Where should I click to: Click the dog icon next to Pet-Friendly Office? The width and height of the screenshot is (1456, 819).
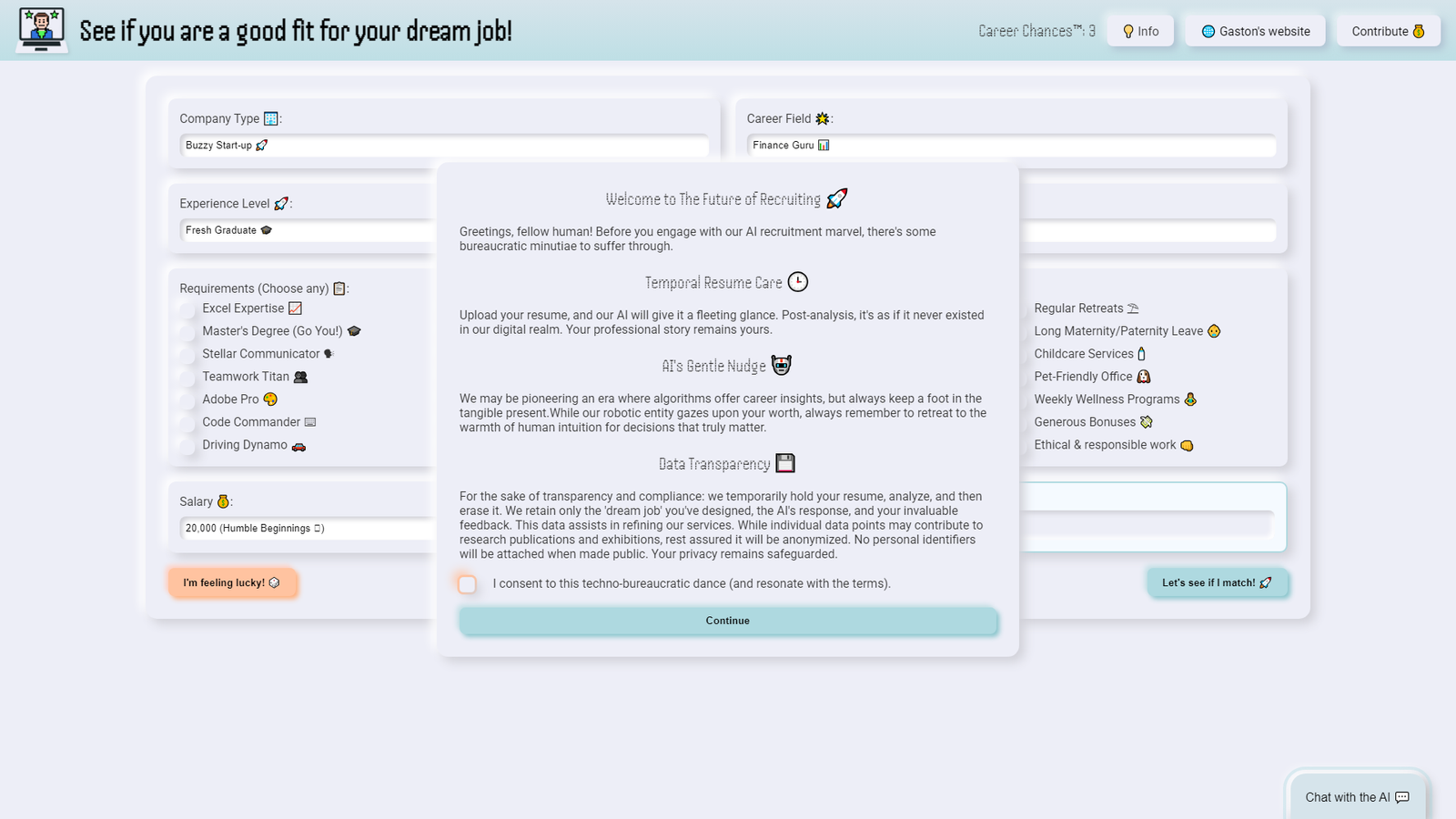pos(1144,377)
